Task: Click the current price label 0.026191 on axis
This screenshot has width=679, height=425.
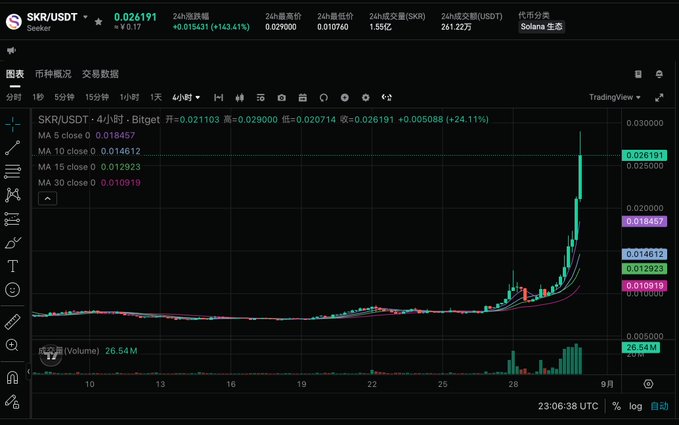Action: click(x=644, y=155)
